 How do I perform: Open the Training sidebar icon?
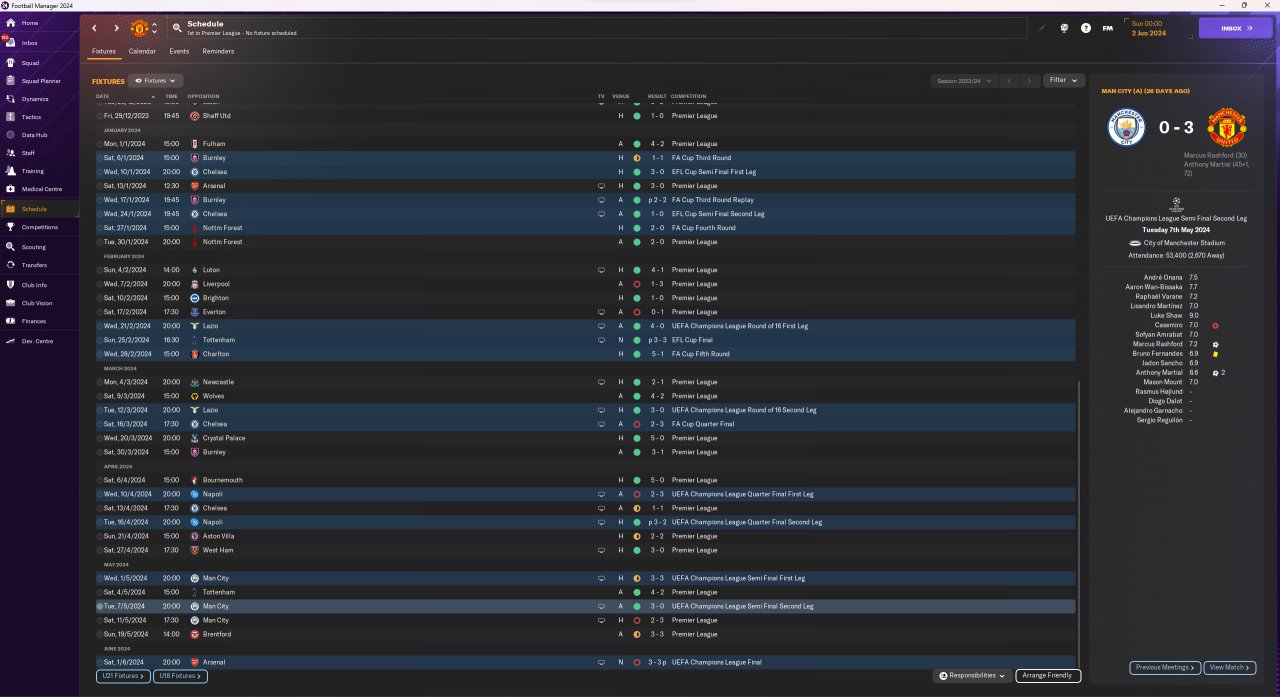11,171
